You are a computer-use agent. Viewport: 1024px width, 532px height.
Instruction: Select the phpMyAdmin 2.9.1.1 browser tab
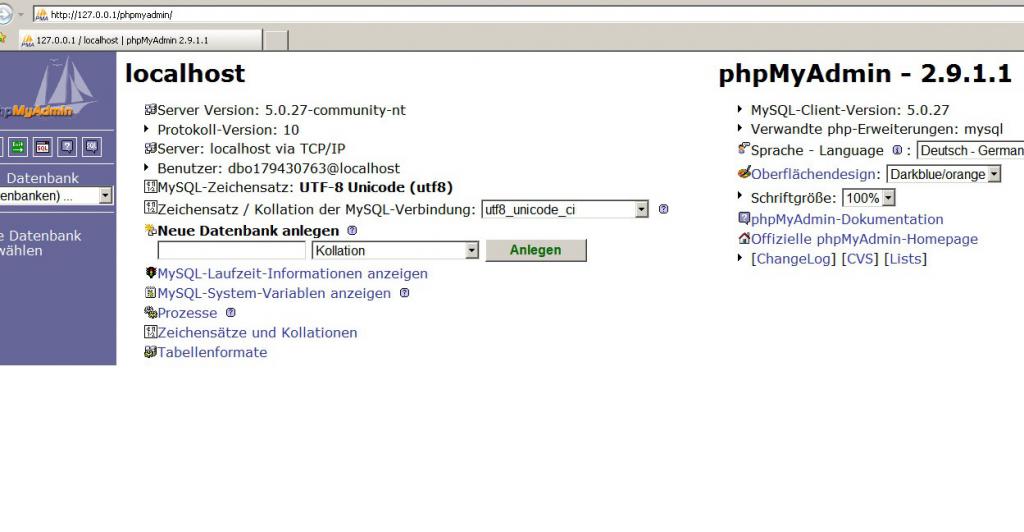click(x=140, y=40)
